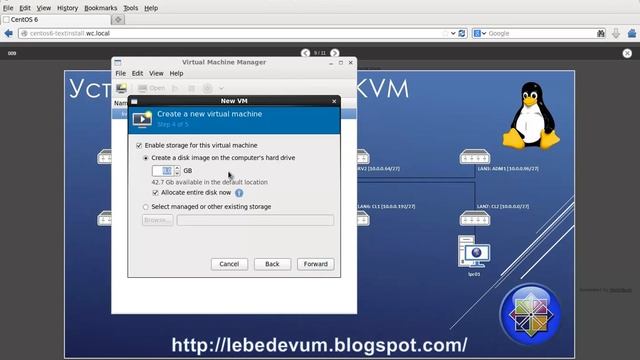Open the browser Help menu
Image resolution: width=640 pixels, height=360 pixels.
point(151,8)
